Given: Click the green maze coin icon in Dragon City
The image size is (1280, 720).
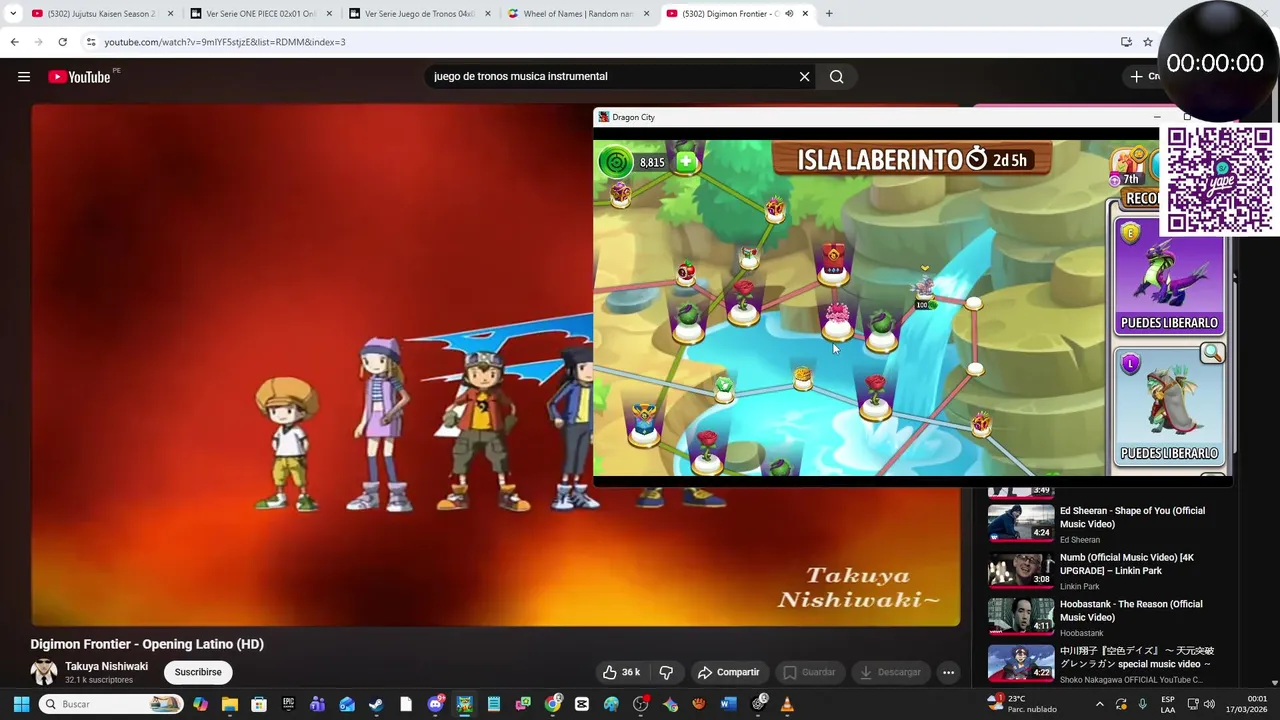Looking at the screenshot, I should [616, 162].
